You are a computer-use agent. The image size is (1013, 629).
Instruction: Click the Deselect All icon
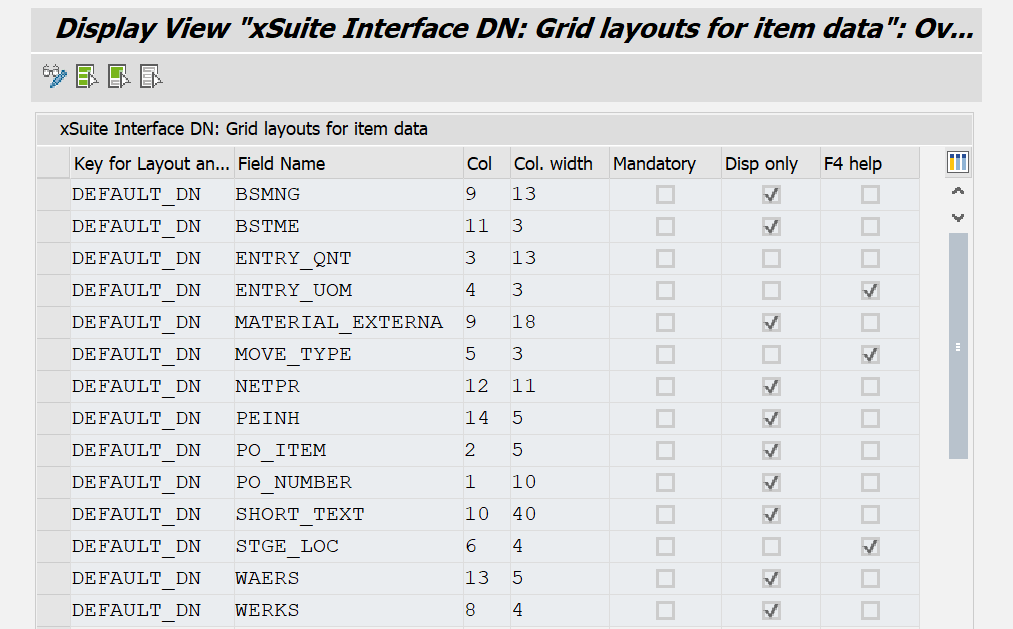click(151, 76)
